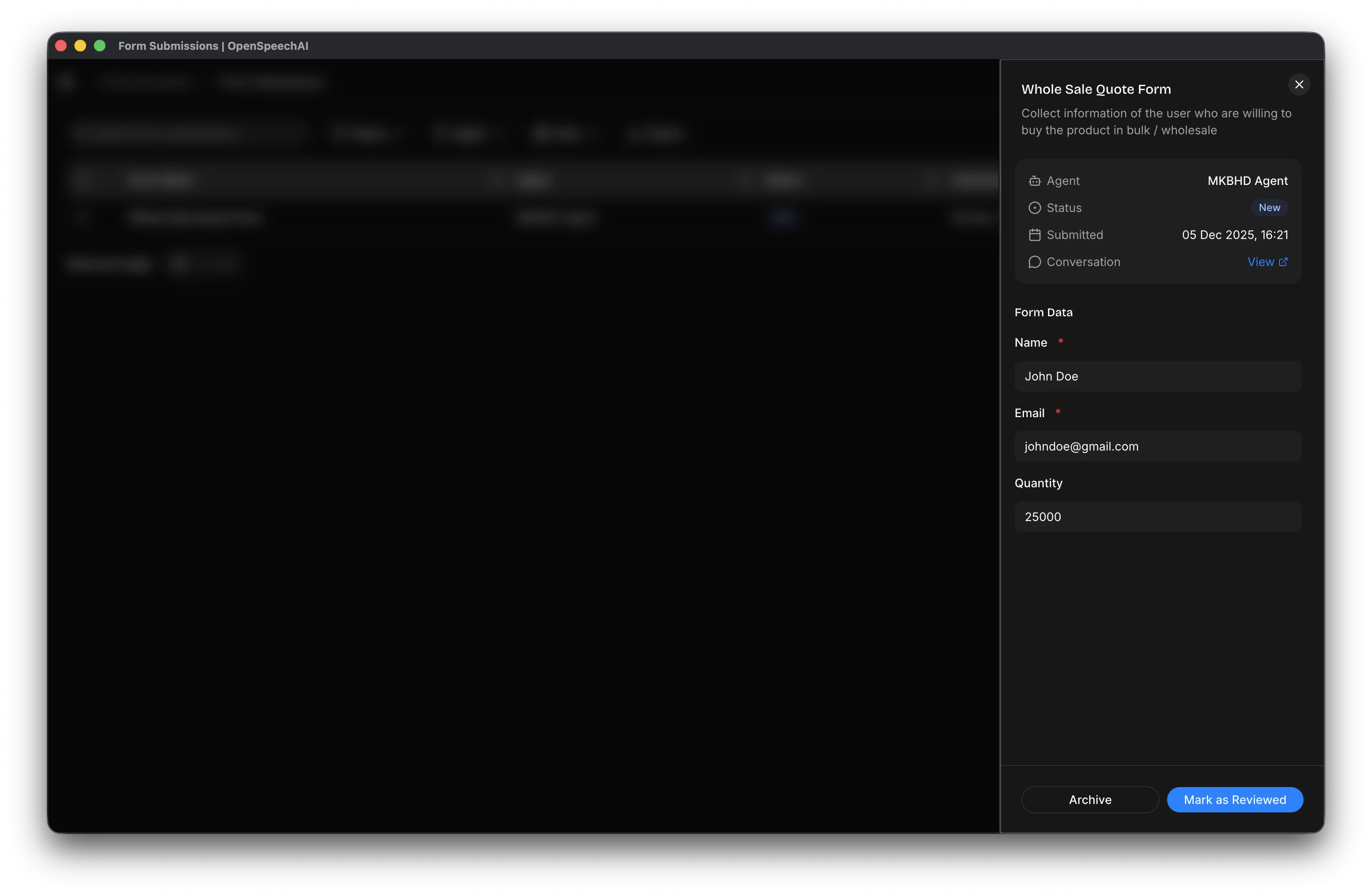Click the Conversation row label

[x=1083, y=262]
